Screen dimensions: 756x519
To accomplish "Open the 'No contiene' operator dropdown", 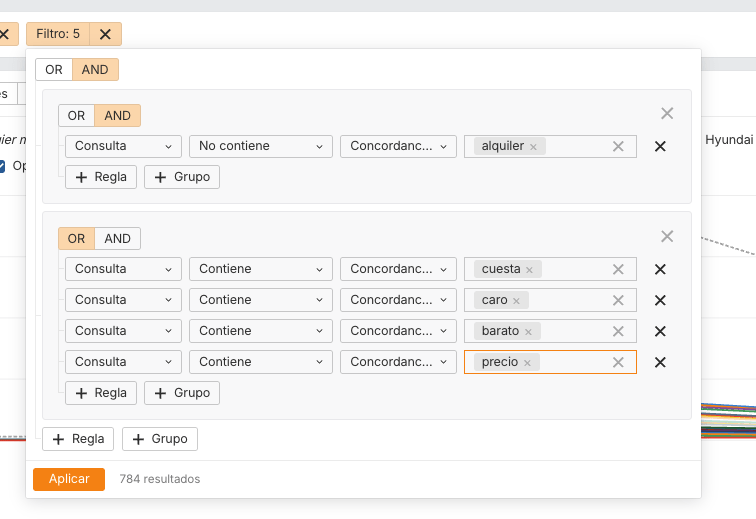I will [x=260, y=146].
